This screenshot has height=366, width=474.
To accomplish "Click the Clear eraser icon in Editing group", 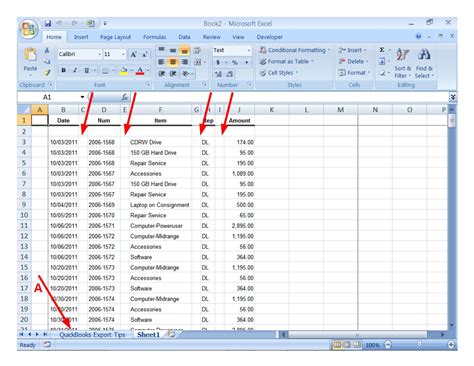I will click(x=382, y=73).
